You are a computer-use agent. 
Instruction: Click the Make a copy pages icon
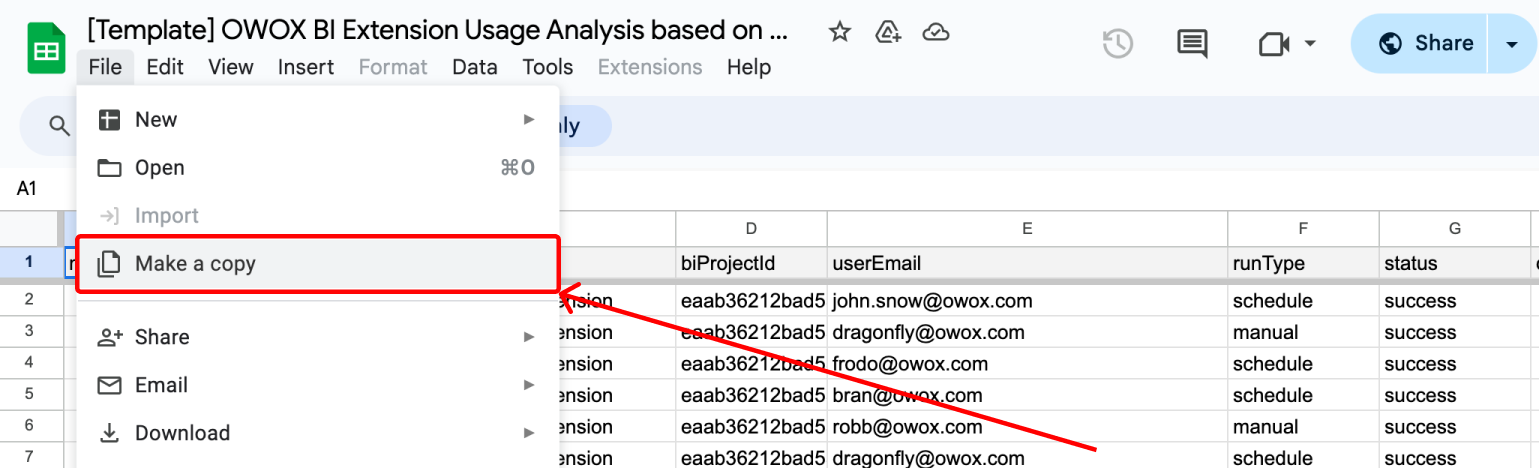click(109, 264)
